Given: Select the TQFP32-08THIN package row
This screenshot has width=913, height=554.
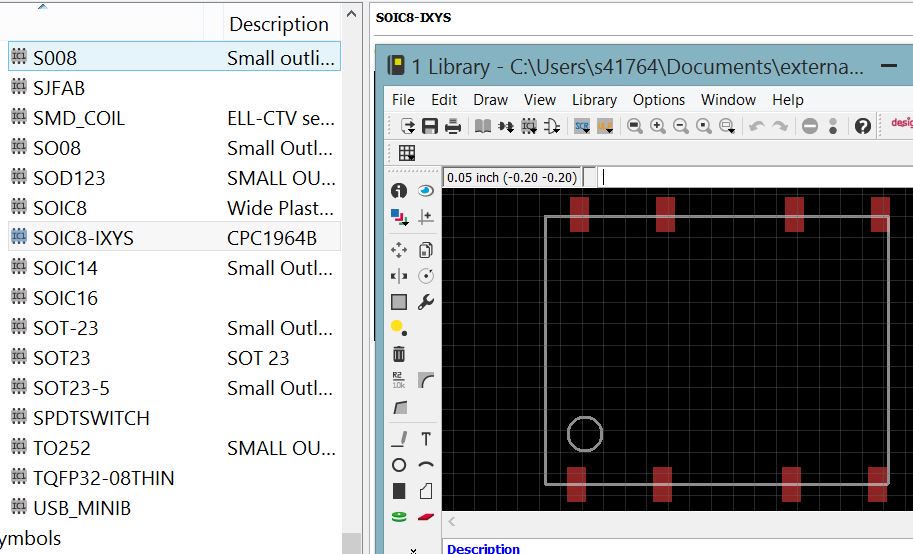Looking at the screenshot, I should [x=174, y=478].
